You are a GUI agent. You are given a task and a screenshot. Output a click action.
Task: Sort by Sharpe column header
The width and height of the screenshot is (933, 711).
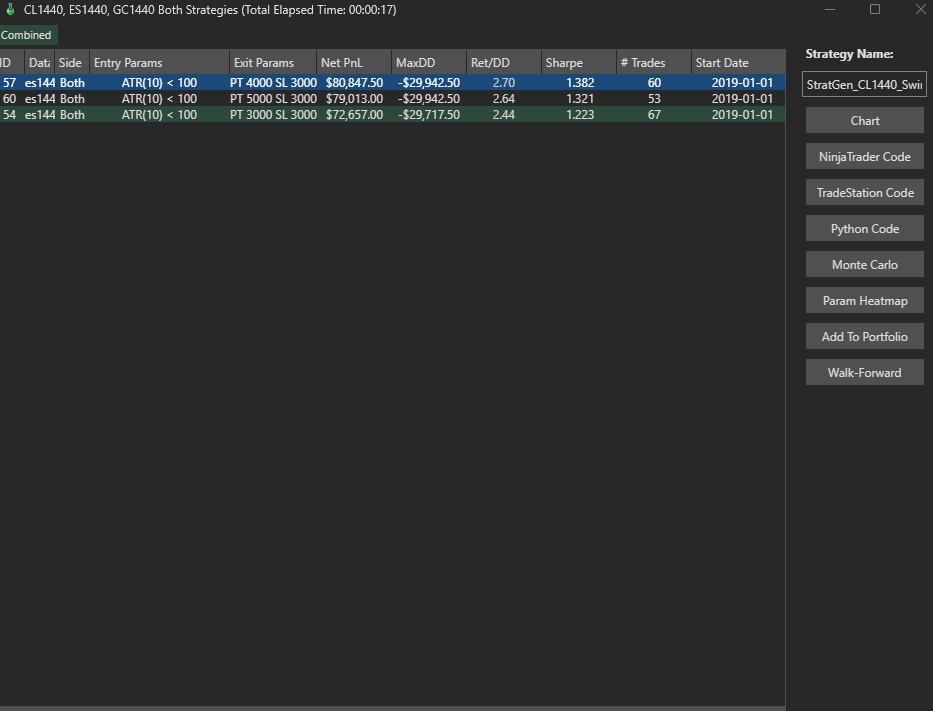578,62
